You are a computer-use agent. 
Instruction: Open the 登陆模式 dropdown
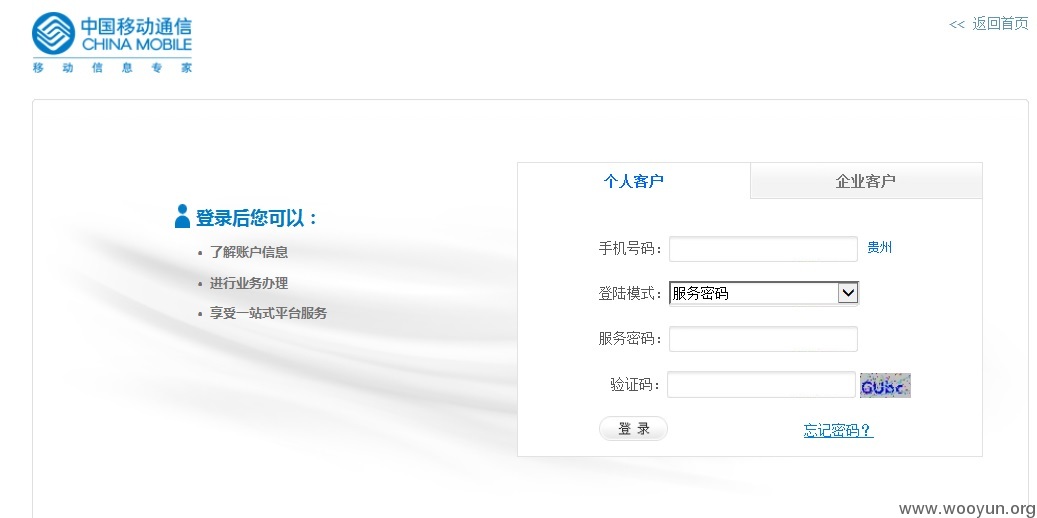click(764, 292)
